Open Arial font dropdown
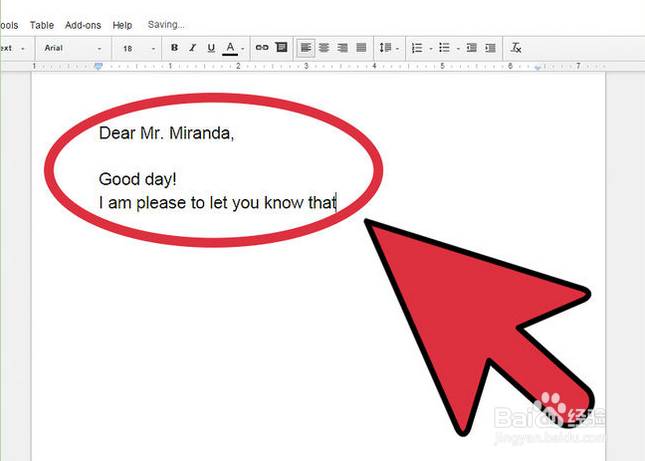645x461 pixels. 73,48
